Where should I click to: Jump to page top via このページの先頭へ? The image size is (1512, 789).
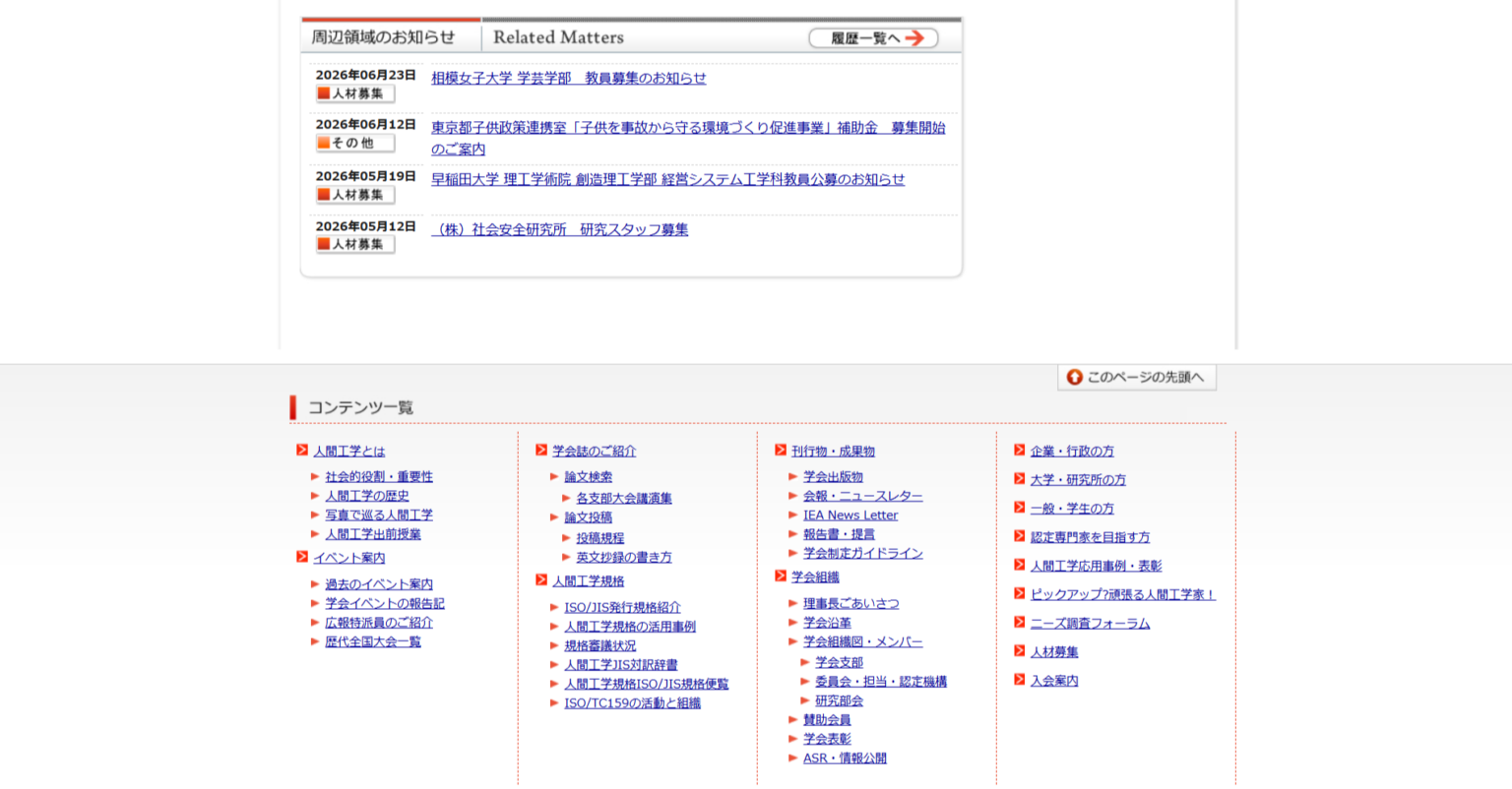pyautogui.click(x=1137, y=377)
